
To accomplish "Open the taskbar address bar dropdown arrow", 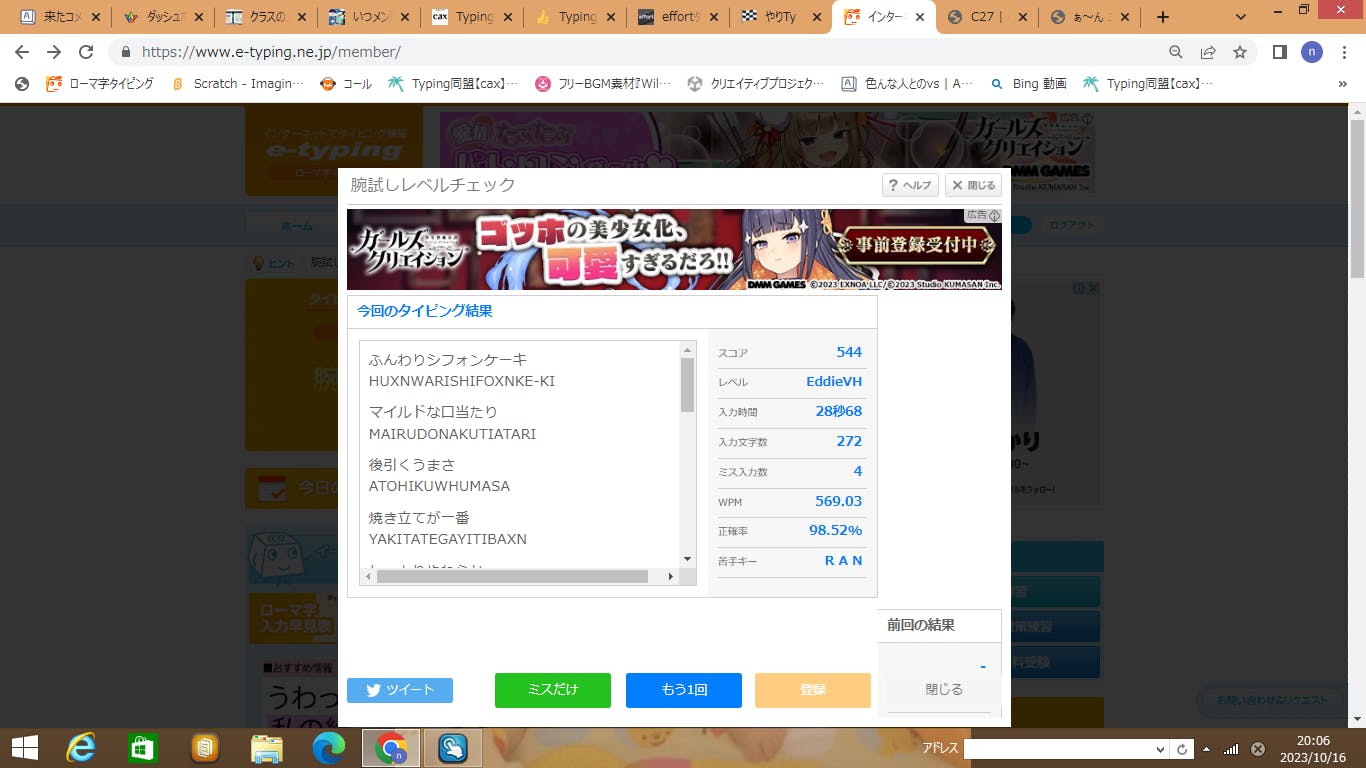I will click(x=1160, y=749).
